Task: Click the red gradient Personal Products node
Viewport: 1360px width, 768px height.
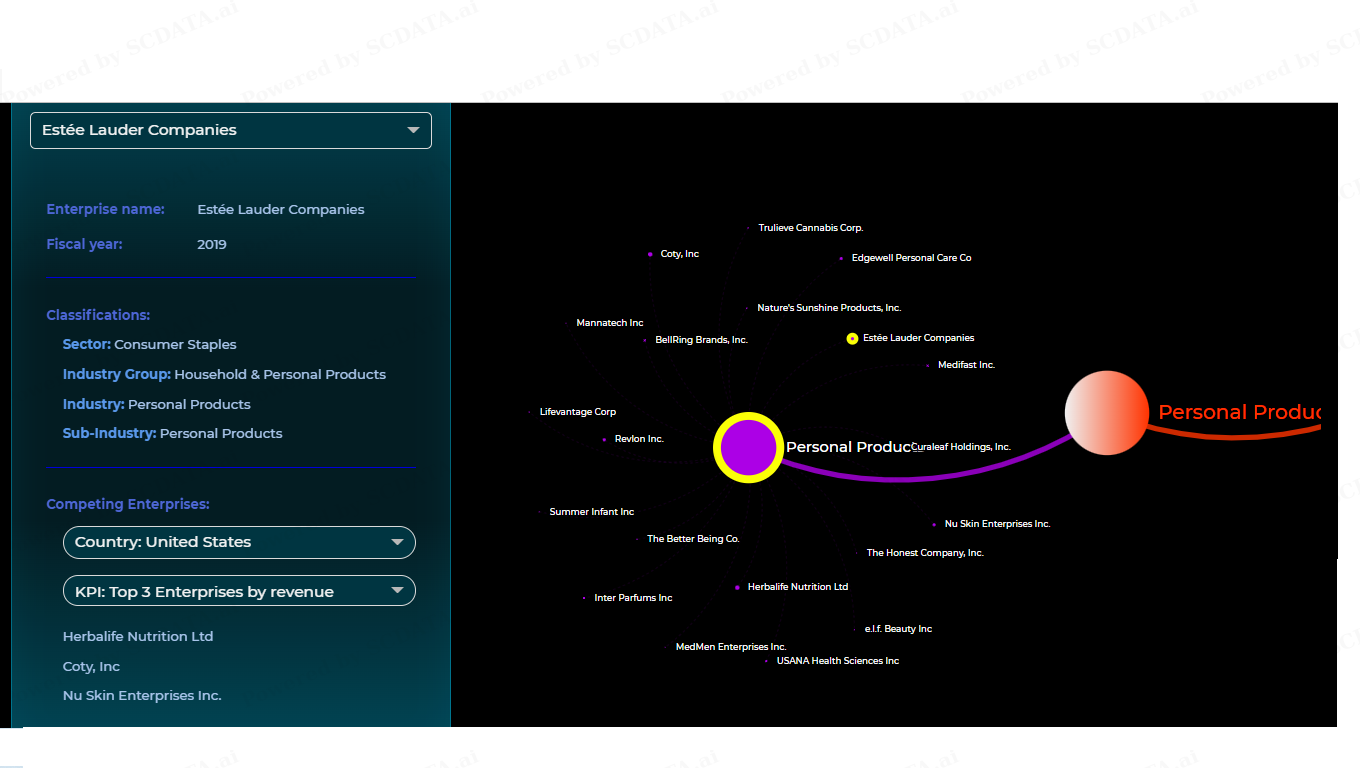Action: 1107,412
